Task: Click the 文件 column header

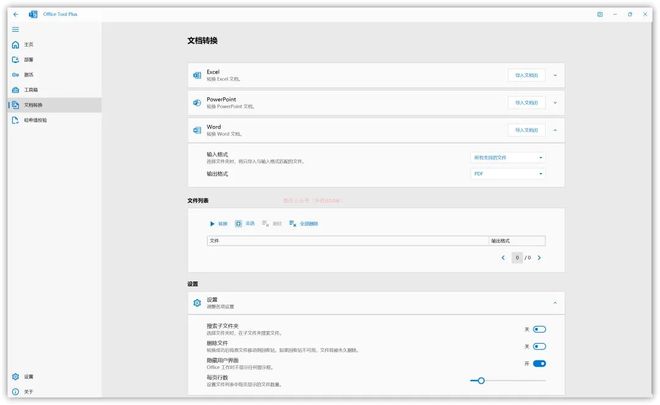Action: pyautogui.click(x=348, y=241)
